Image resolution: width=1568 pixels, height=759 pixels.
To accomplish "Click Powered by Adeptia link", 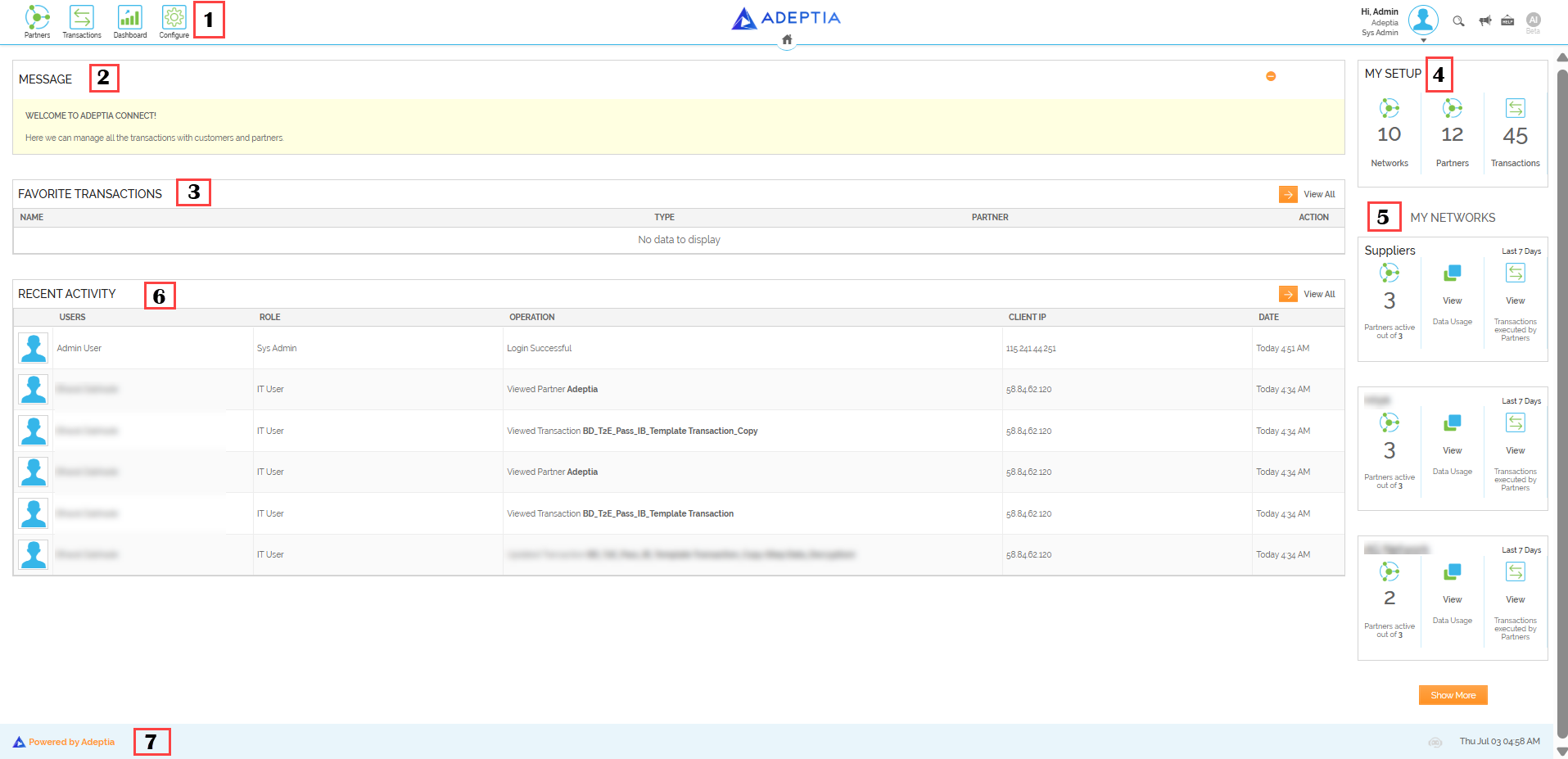I will click(71, 742).
